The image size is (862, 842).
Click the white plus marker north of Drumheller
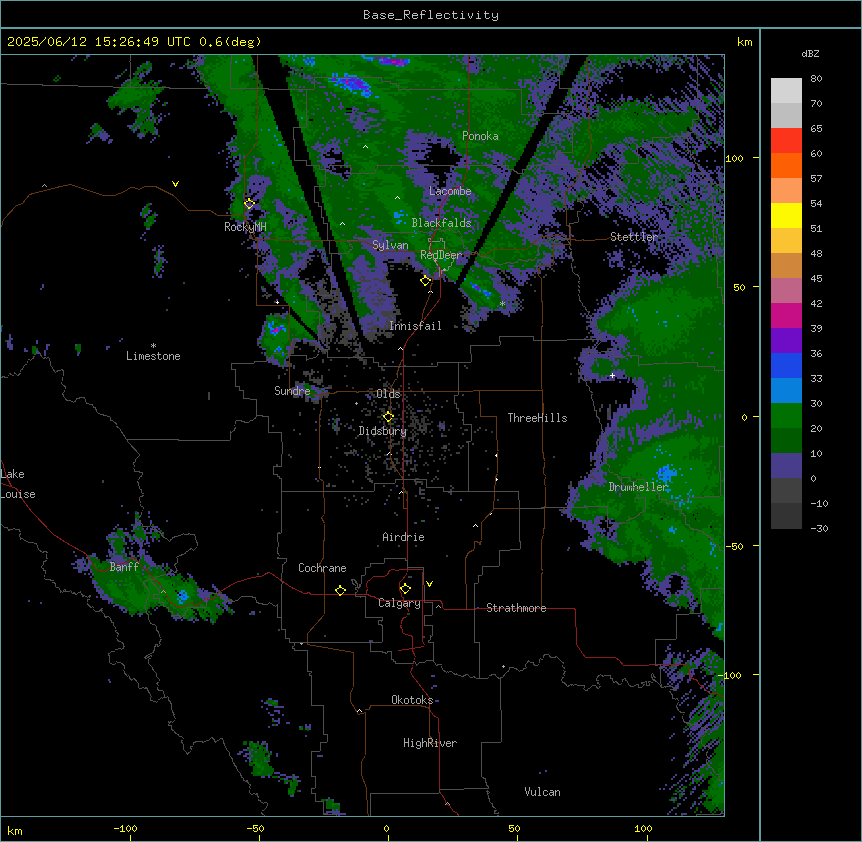point(612,375)
